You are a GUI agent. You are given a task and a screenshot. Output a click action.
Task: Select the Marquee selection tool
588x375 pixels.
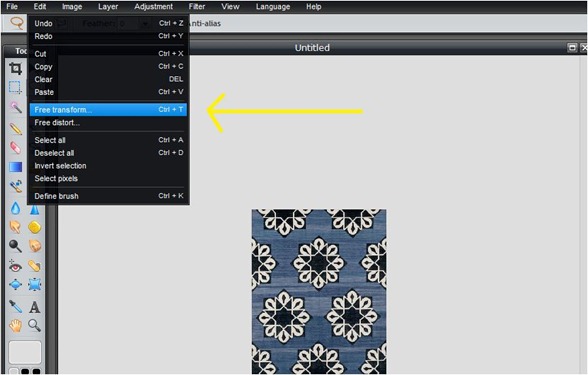15,87
